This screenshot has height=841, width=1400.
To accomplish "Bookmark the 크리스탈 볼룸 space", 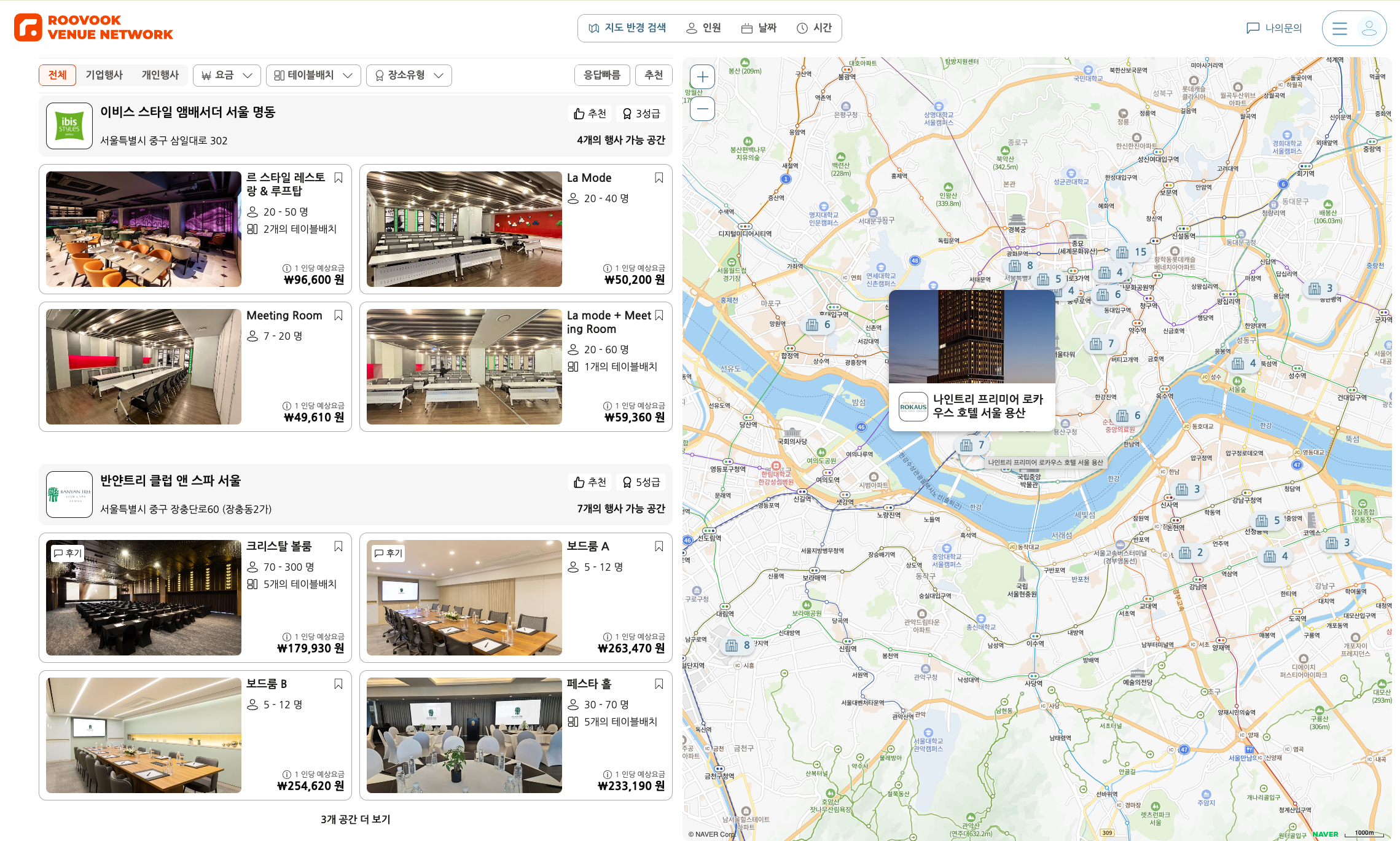I will [338, 546].
